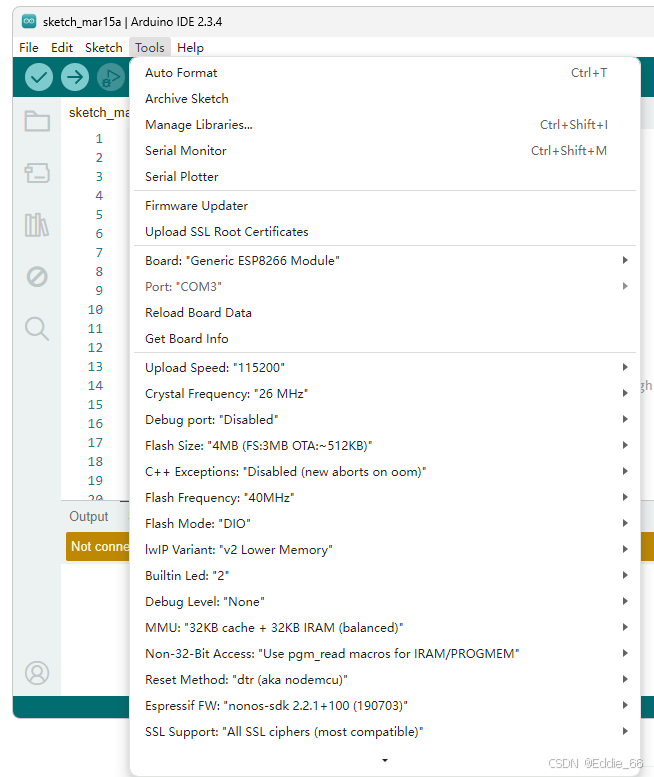The width and height of the screenshot is (654, 777).
Task: Launch Serial Monitor from menu
Action: tap(385, 151)
